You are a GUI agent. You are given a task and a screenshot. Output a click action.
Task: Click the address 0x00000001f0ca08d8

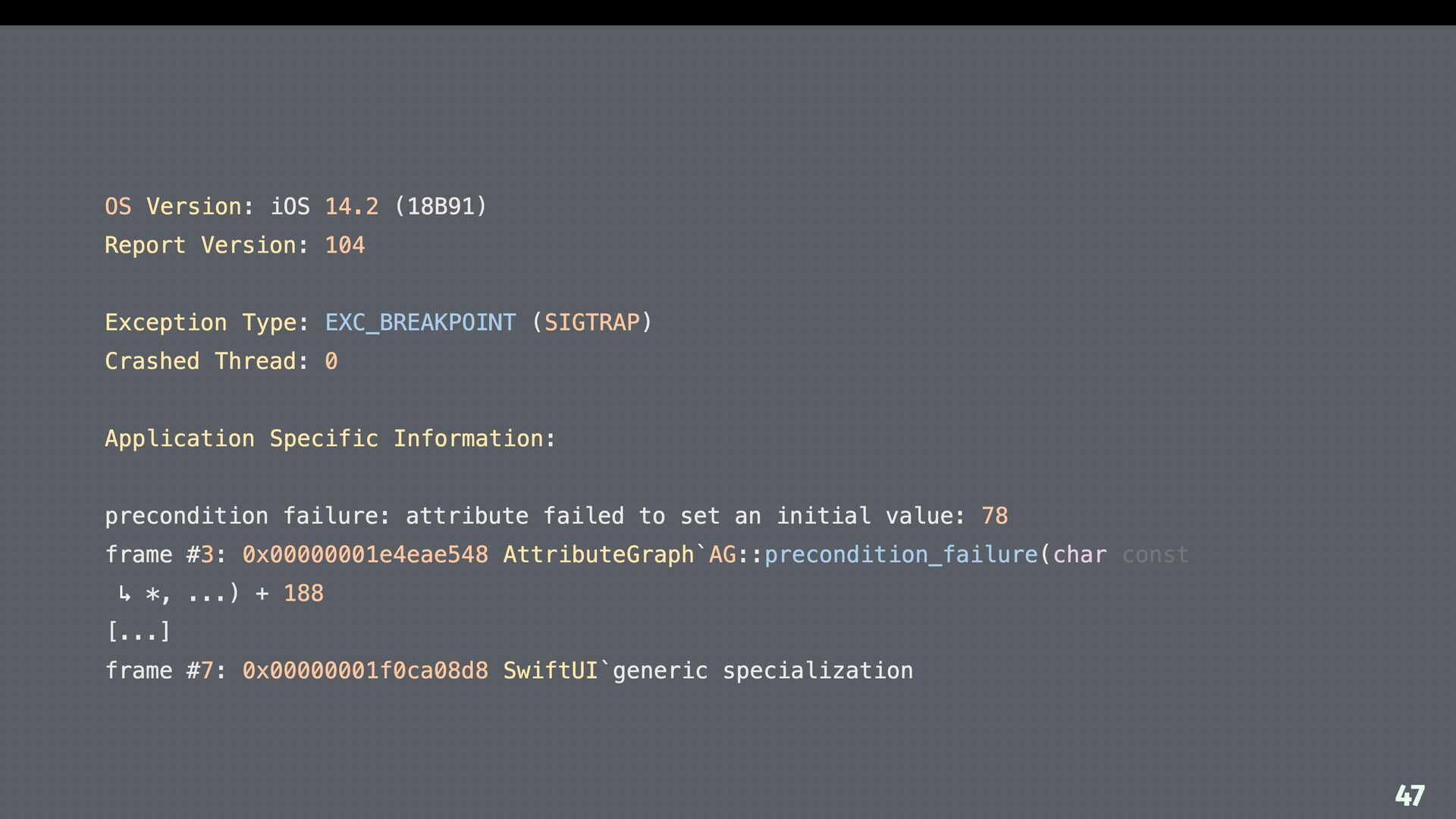pos(366,670)
